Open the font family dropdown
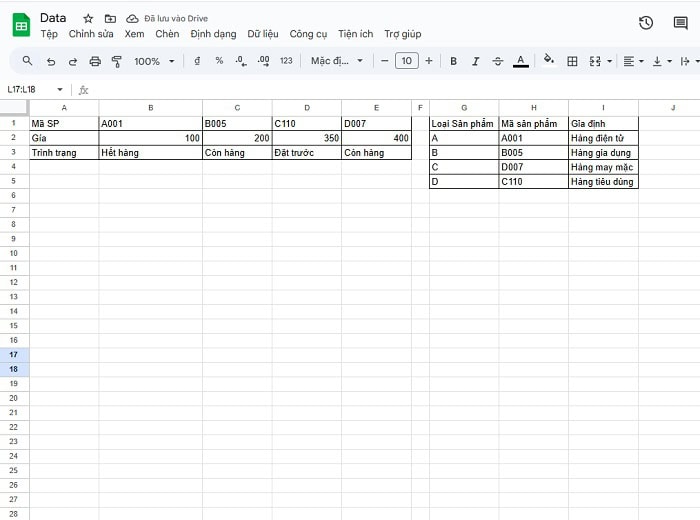700x520 pixels. tap(336, 61)
